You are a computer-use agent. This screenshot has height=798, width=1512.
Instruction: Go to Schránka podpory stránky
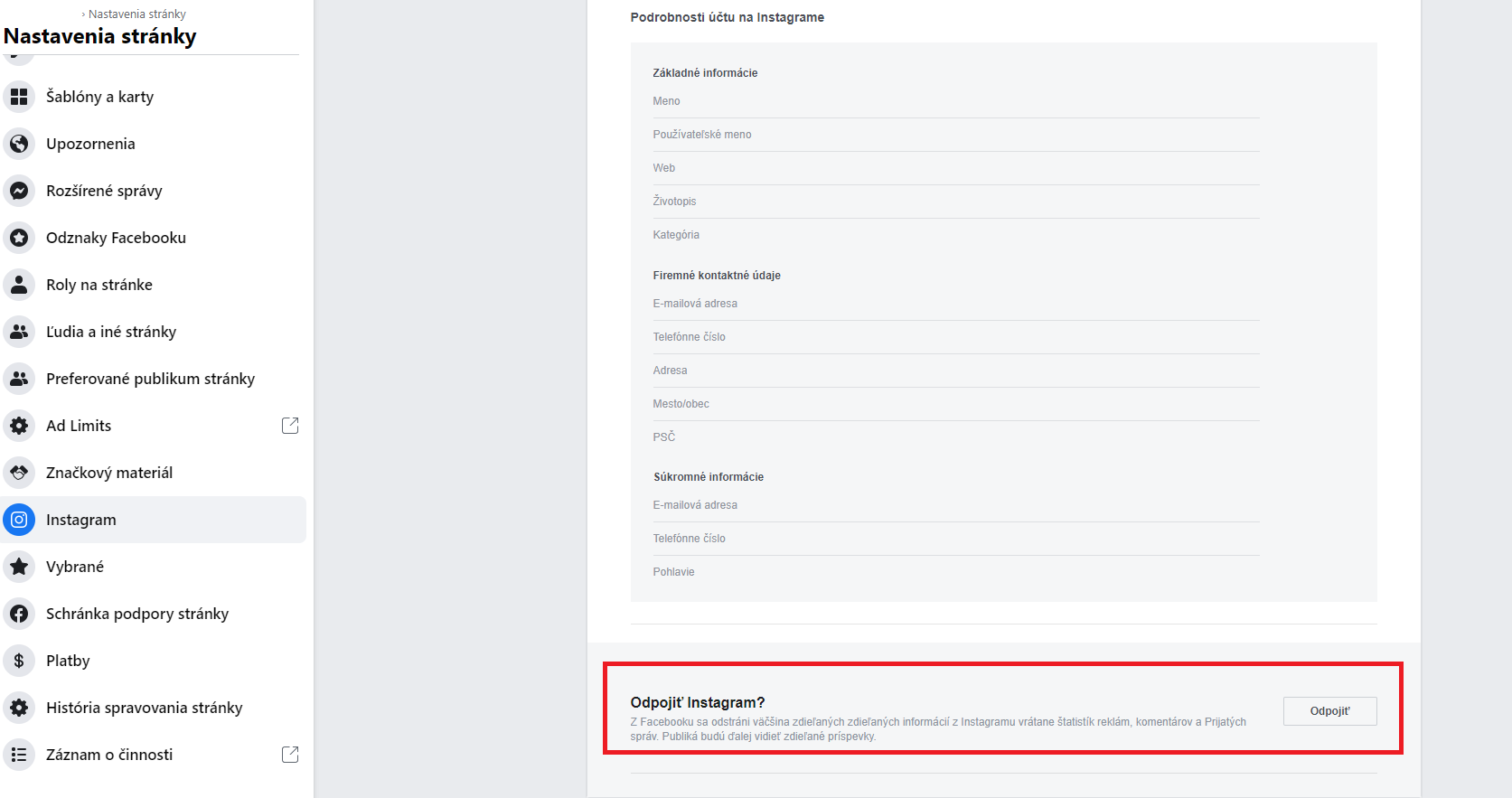tap(154, 614)
